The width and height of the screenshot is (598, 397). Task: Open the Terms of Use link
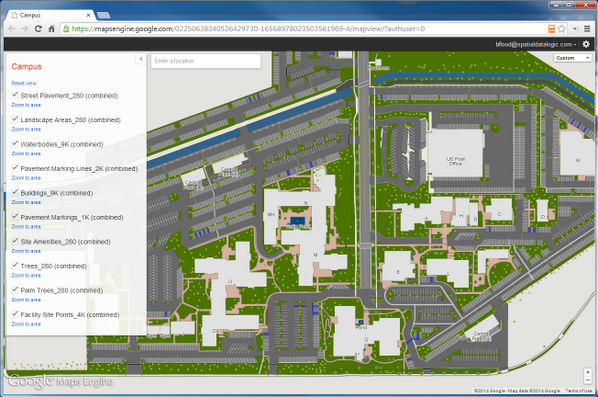coord(578,391)
